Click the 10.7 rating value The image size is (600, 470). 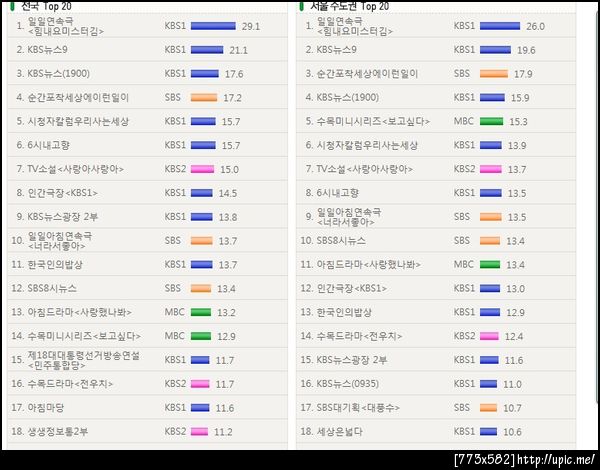[x=512, y=408]
